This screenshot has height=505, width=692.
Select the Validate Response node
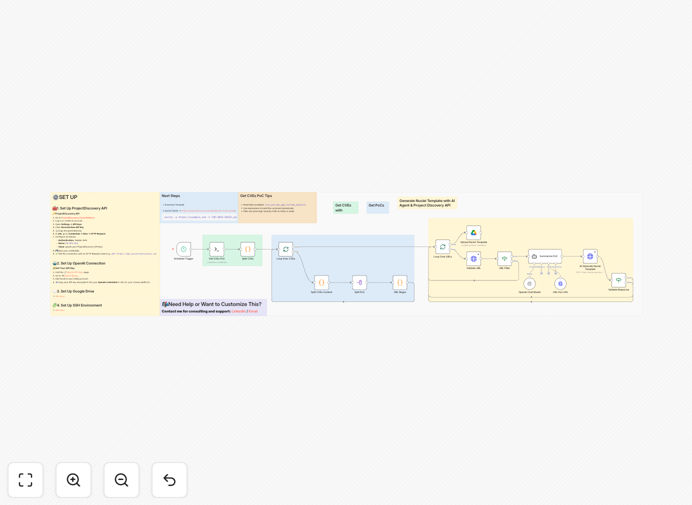[x=619, y=280]
